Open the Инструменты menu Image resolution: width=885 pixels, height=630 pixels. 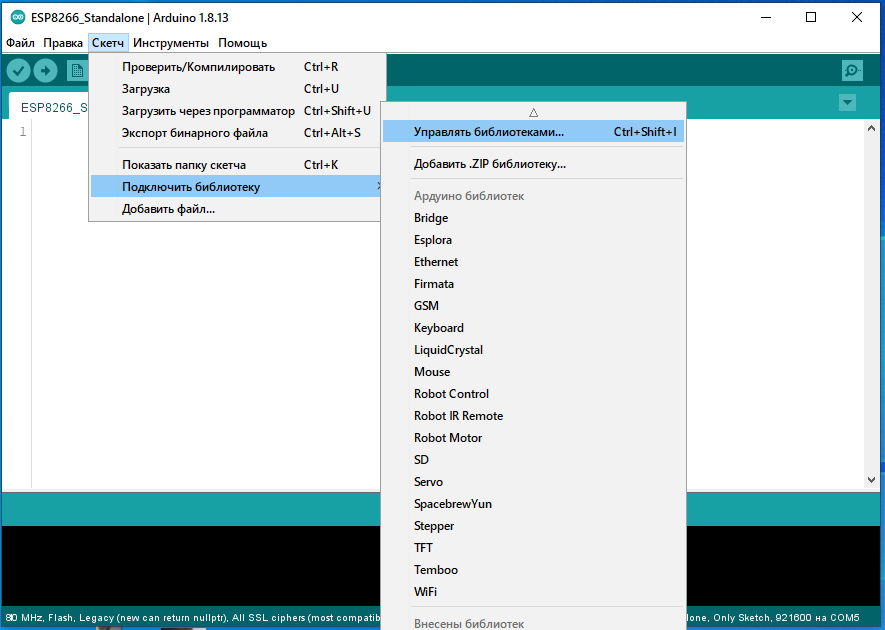pos(171,43)
